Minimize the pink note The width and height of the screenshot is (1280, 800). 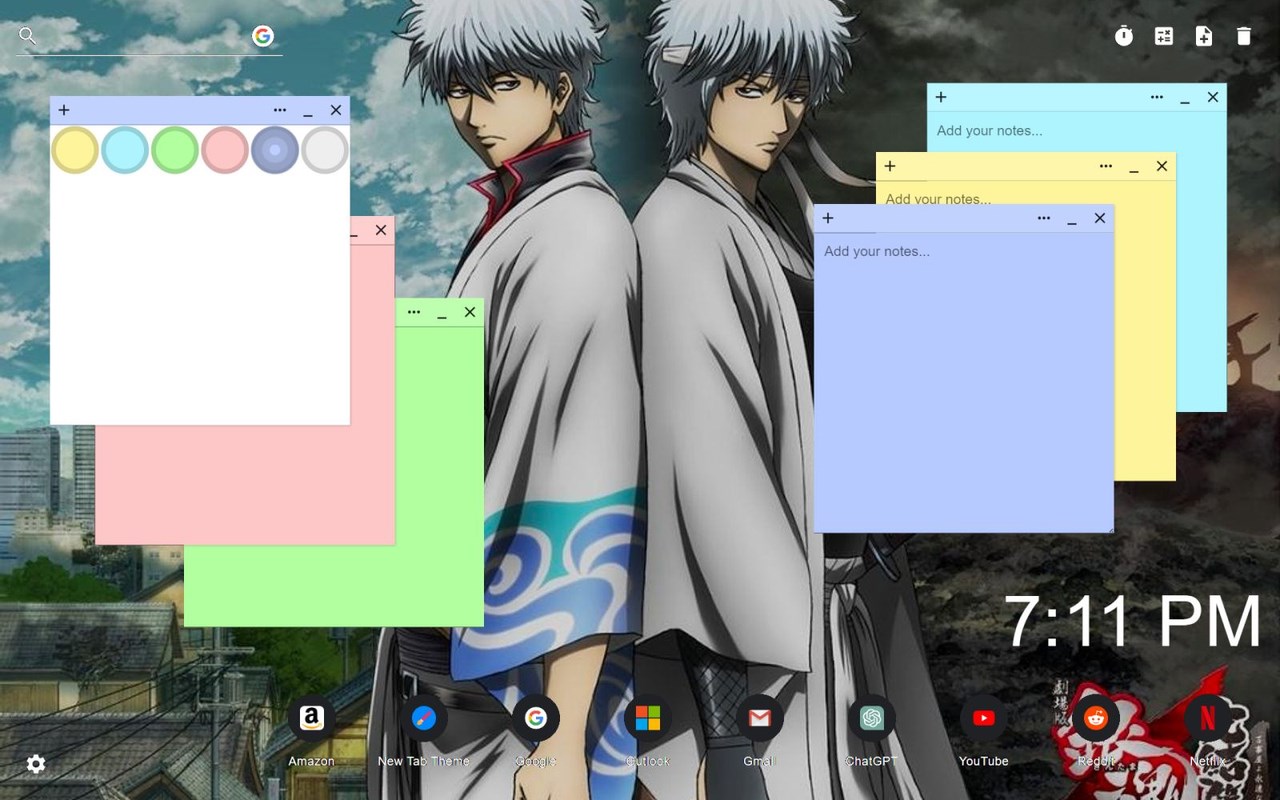coord(354,232)
